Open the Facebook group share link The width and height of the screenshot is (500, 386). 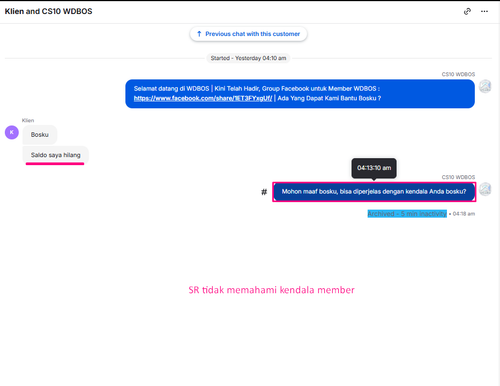(x=203, y=98)
